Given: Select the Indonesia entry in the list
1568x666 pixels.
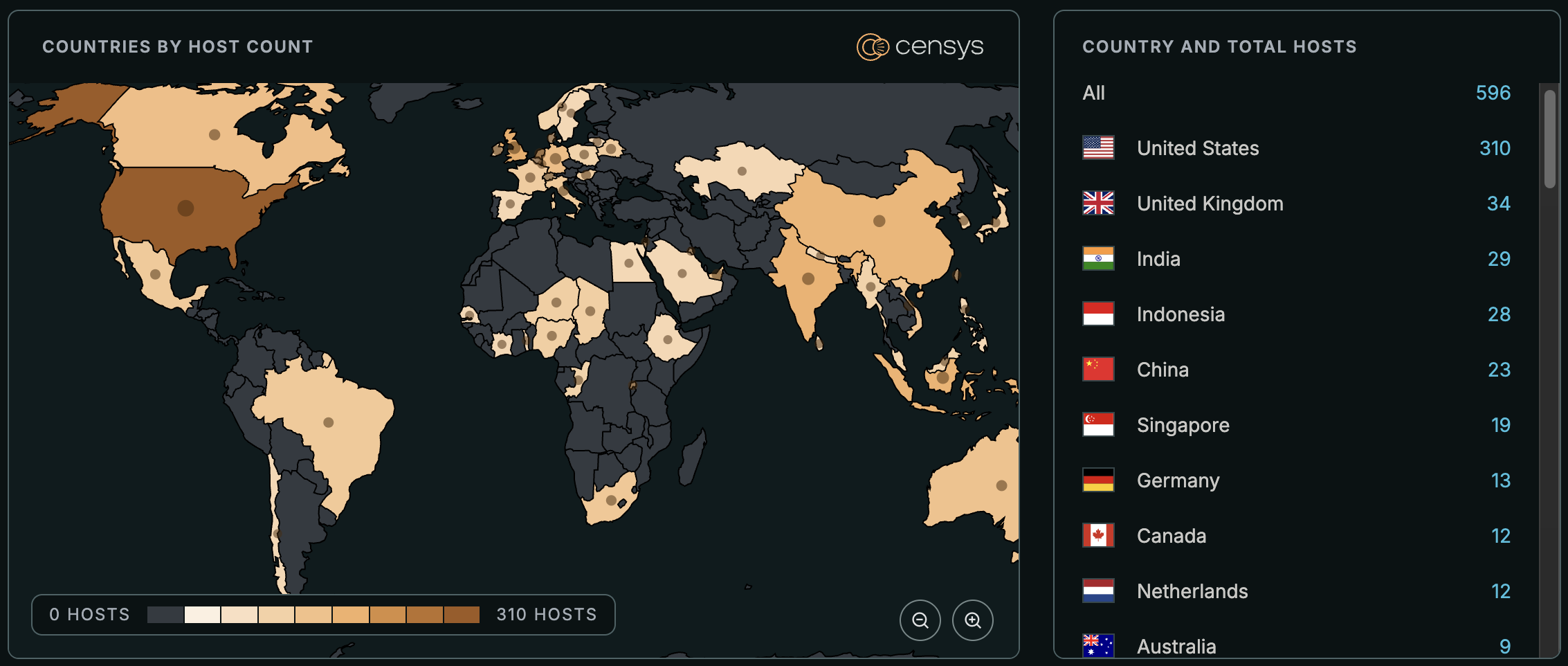Looking at the screenshot, I should click(1180, 314).
